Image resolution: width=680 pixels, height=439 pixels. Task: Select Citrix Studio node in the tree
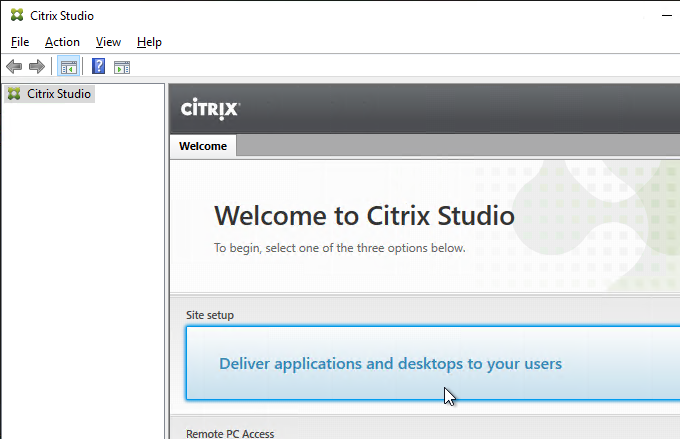(x=49, y=94)
